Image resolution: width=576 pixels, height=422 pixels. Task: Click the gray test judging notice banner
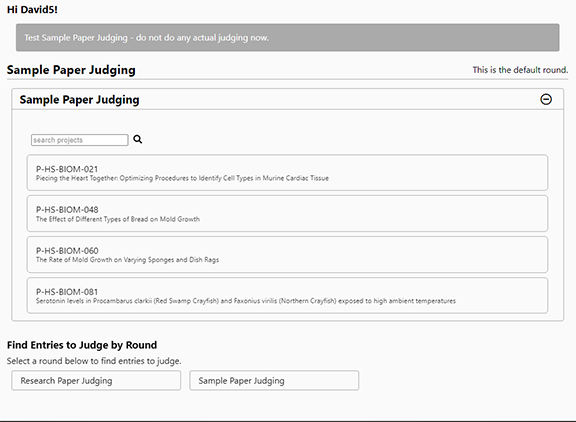coord(287,37)
